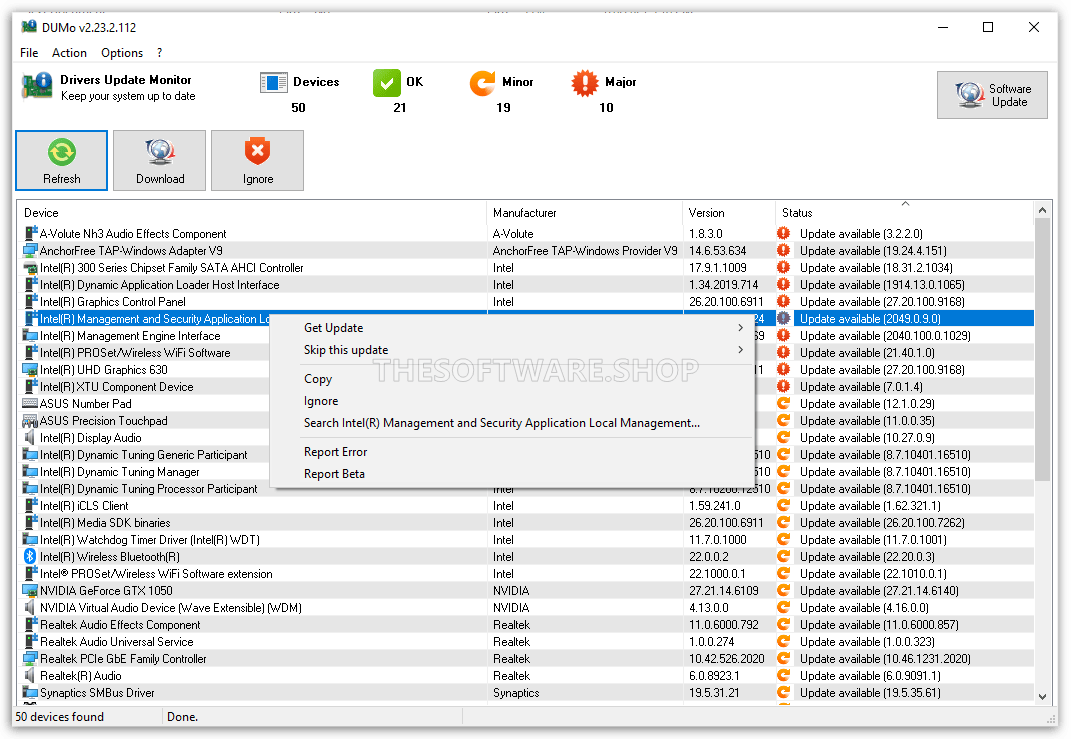Image resolution: width=1071 pixels, height=739 pixels.
Task: Click the ASUS Precision Touchpad icon
Action: pyautogui.click(x=30, y=421)
